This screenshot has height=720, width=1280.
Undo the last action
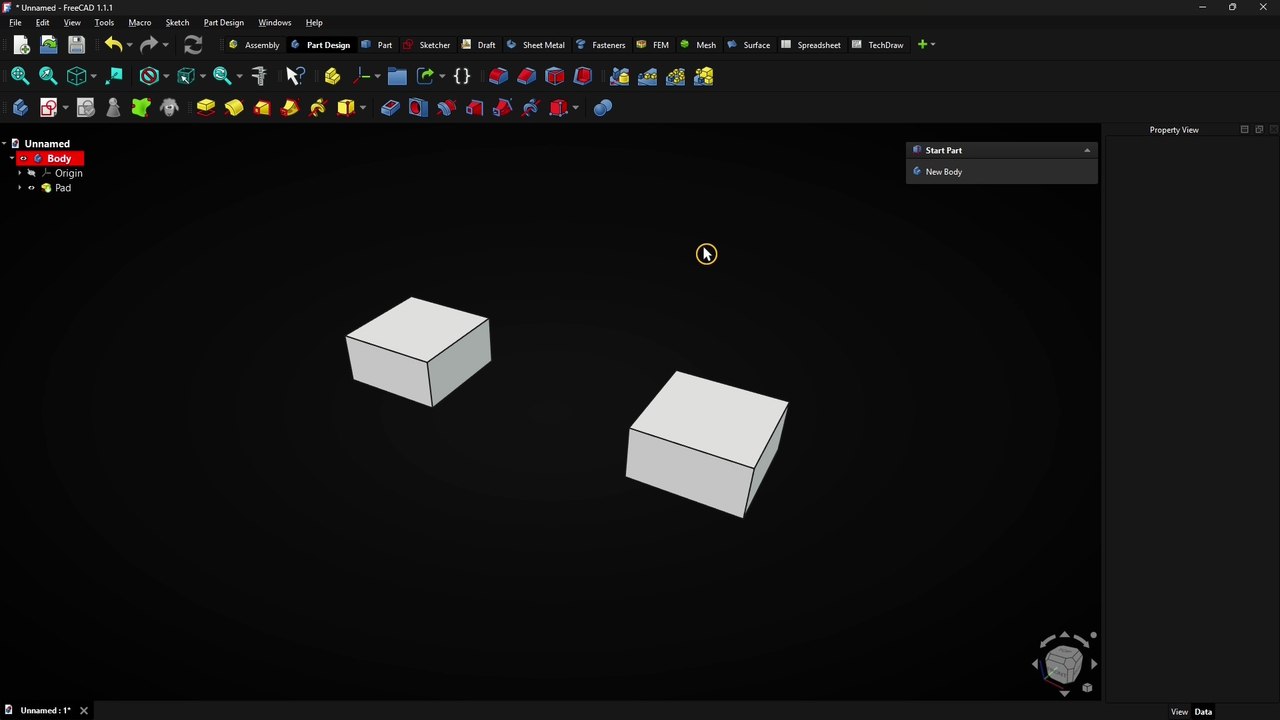pos(113,45)
